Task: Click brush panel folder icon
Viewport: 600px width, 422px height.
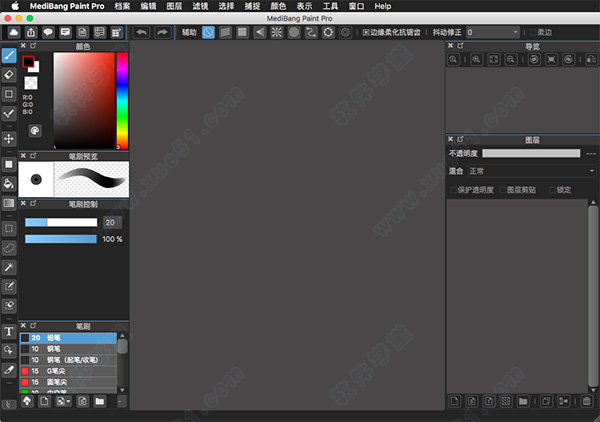Action: pyautogui.click(x=100, y=401)
